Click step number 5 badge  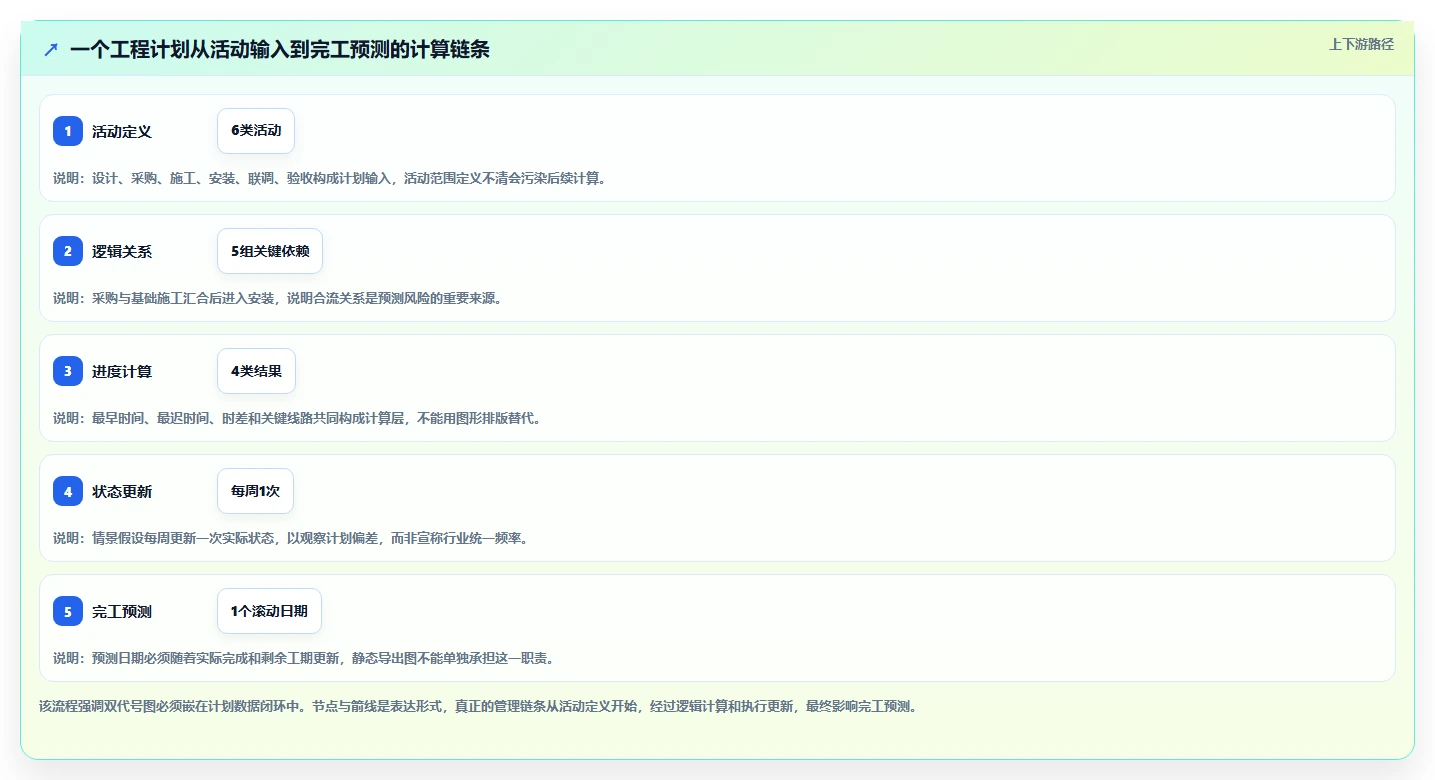click(68, 611)
